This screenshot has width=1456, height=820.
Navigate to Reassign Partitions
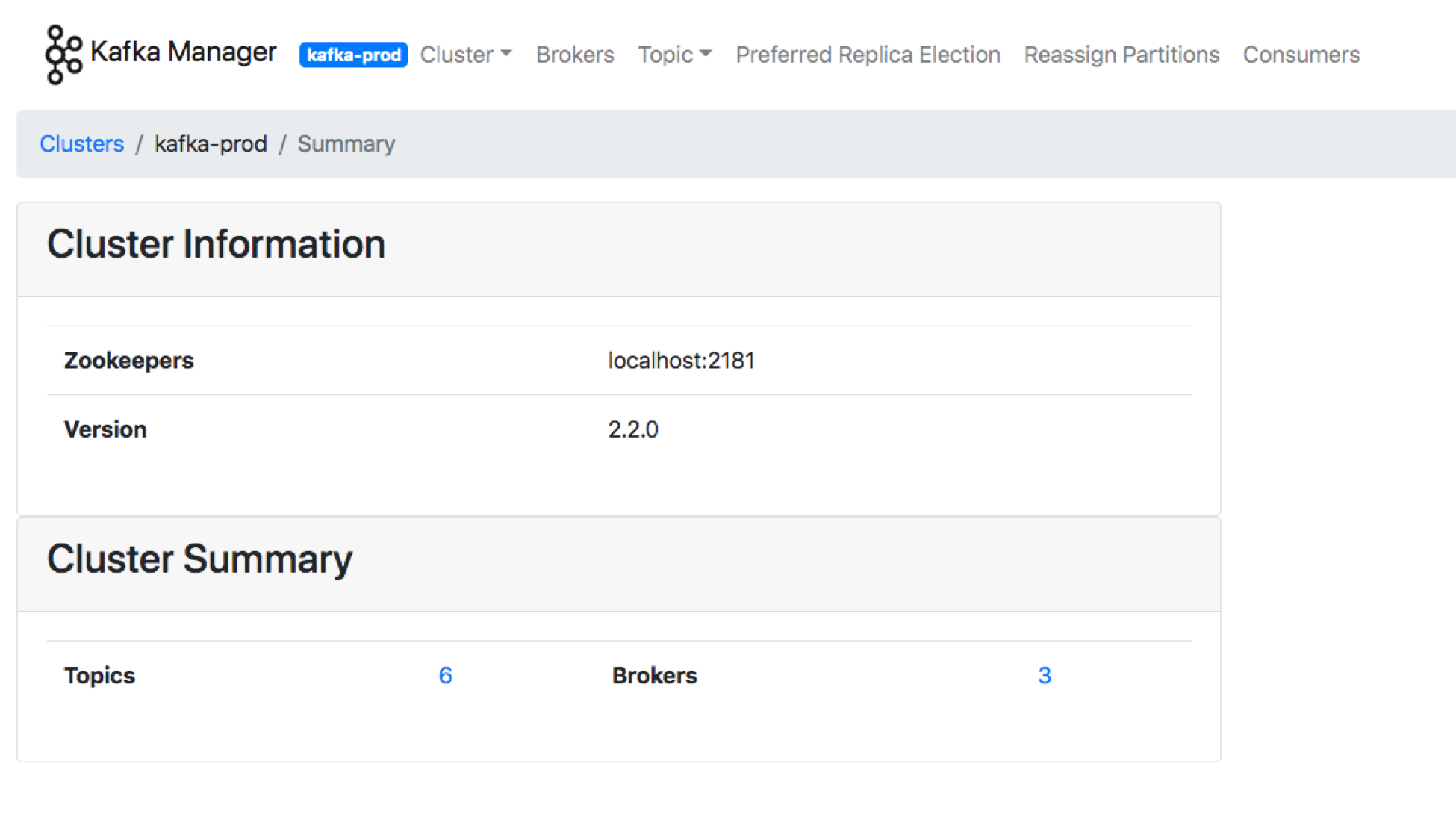(1121, 55)
